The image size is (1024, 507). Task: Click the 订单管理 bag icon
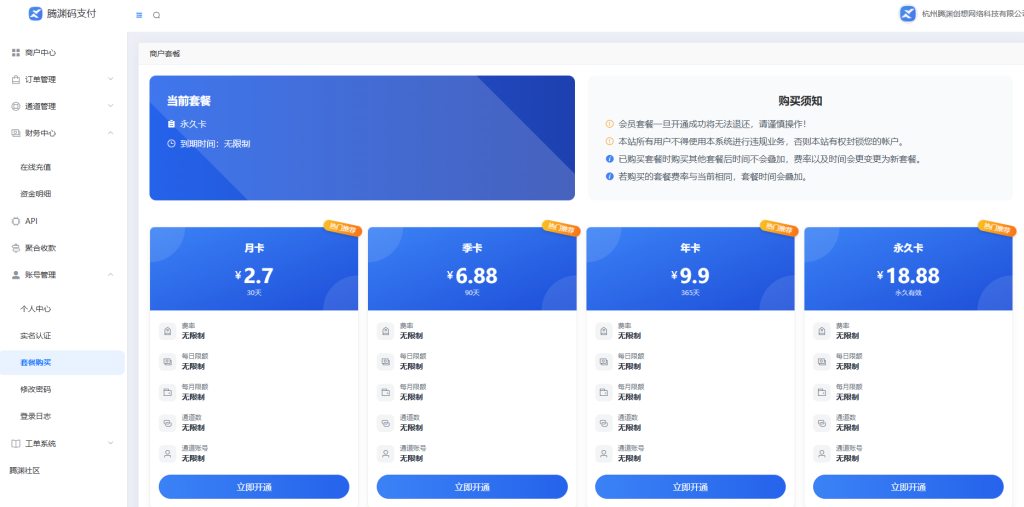[16, 80]
